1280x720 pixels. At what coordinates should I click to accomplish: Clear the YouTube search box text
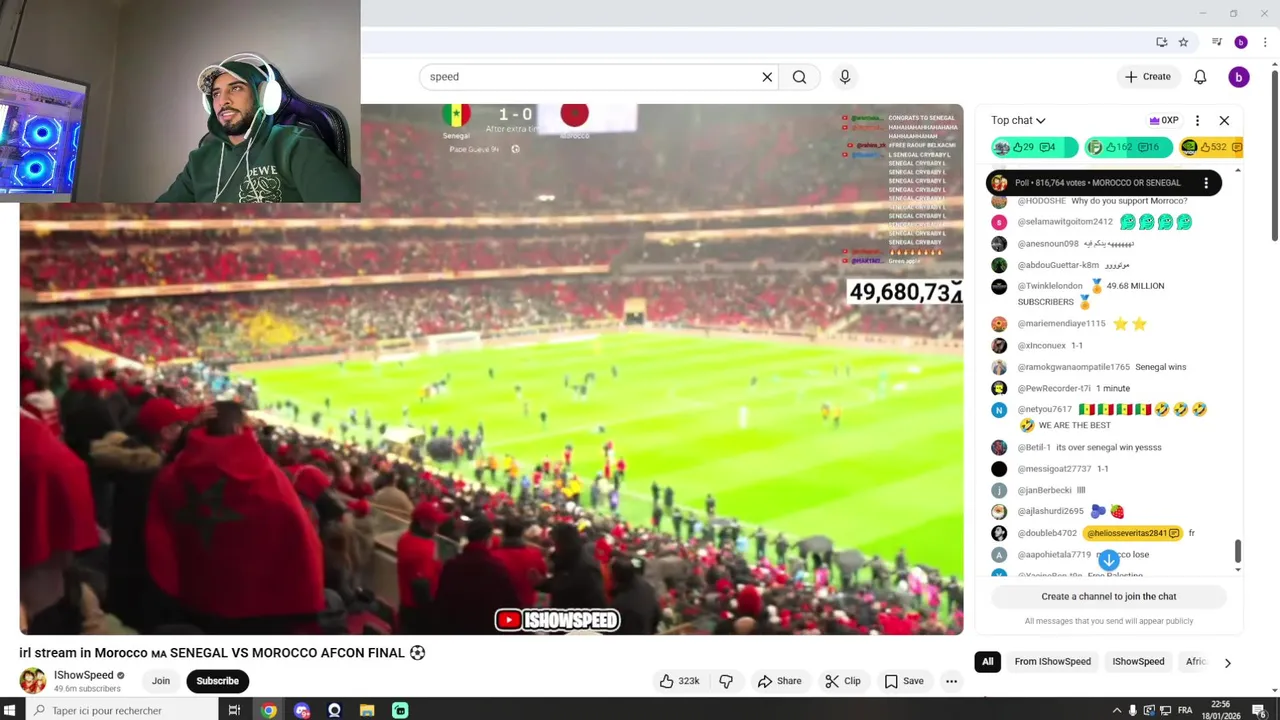point(767,77)
